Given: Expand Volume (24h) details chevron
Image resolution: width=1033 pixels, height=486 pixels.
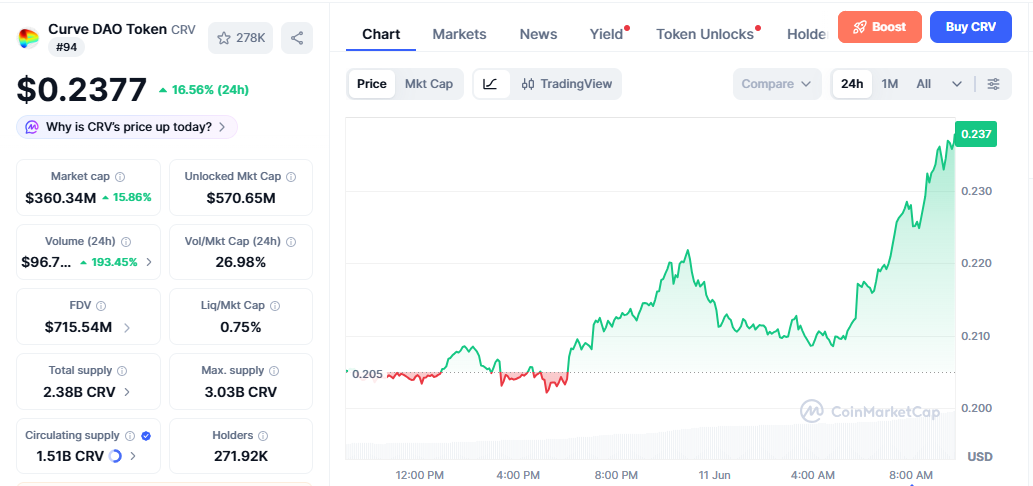Looking at the screenshot, I should 149,262.
